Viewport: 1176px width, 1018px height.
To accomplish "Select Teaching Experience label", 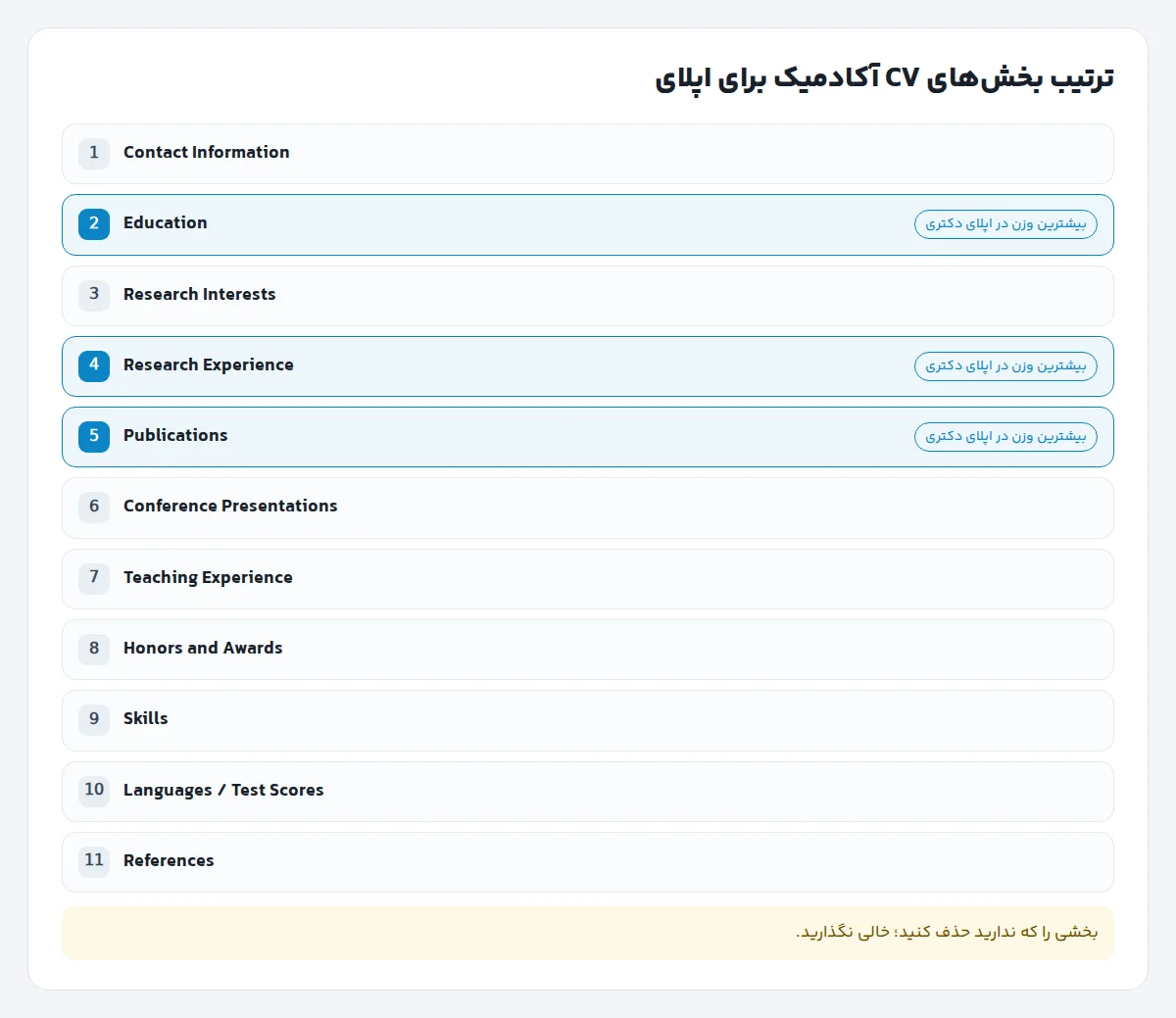I will [208, 577].
